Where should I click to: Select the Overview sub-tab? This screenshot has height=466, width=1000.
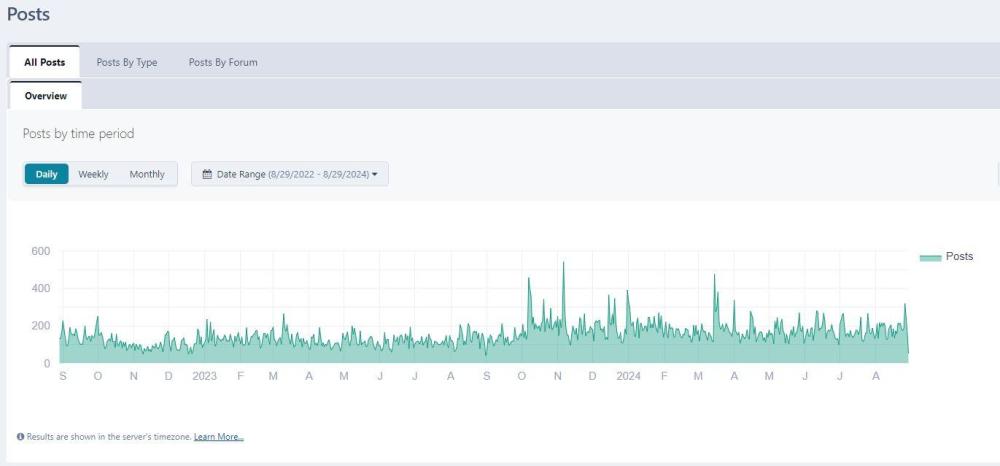point(46,96)
